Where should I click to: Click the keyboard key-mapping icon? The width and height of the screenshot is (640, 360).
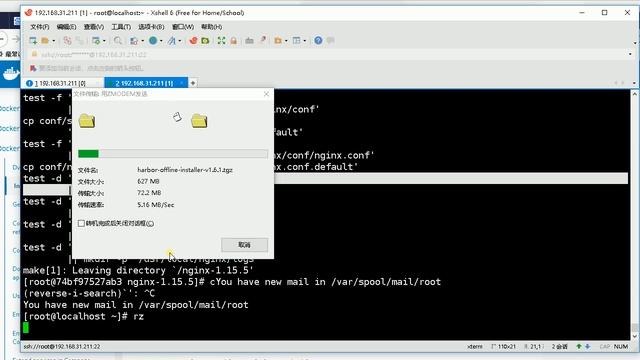pyautogui.click(x=249, y=40)
